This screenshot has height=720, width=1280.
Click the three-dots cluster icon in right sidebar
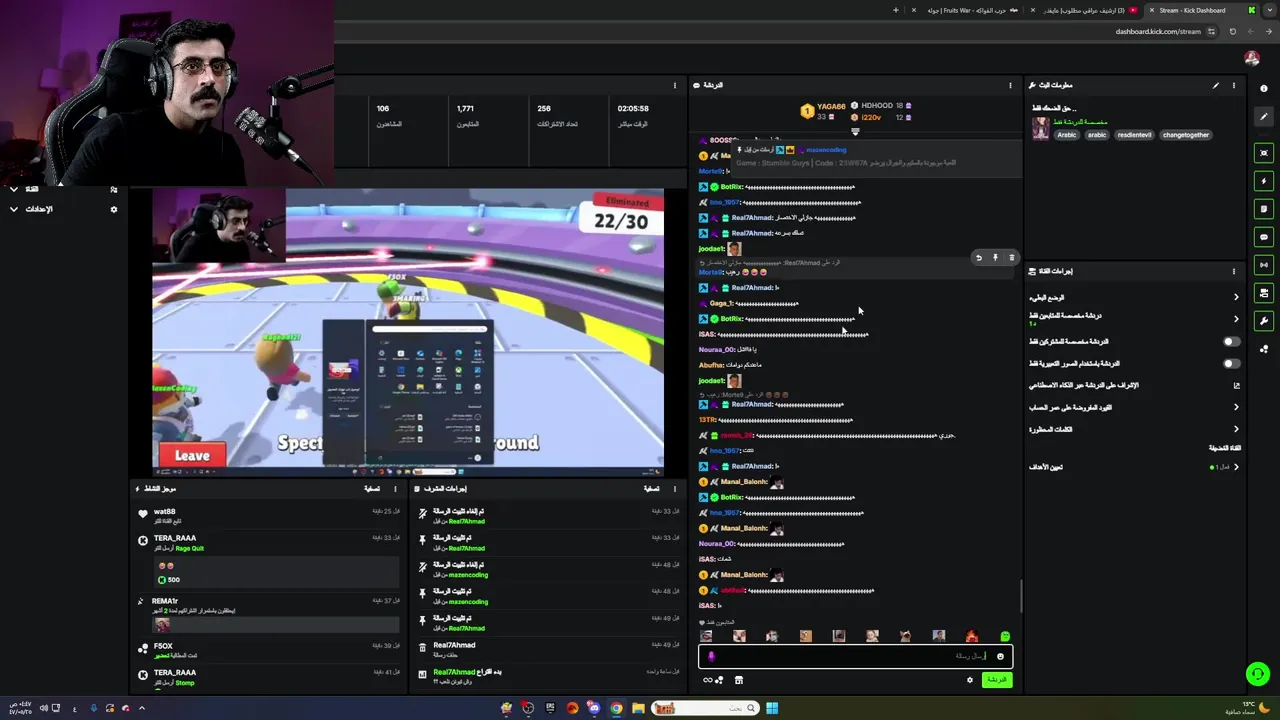1264,349
